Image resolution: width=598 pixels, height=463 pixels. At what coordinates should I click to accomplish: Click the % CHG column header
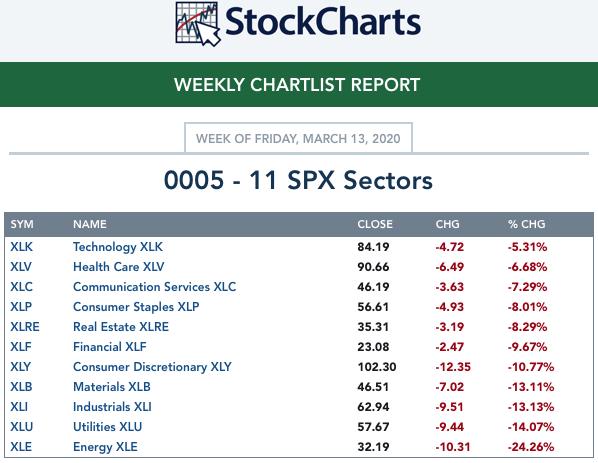coord(527,224)
